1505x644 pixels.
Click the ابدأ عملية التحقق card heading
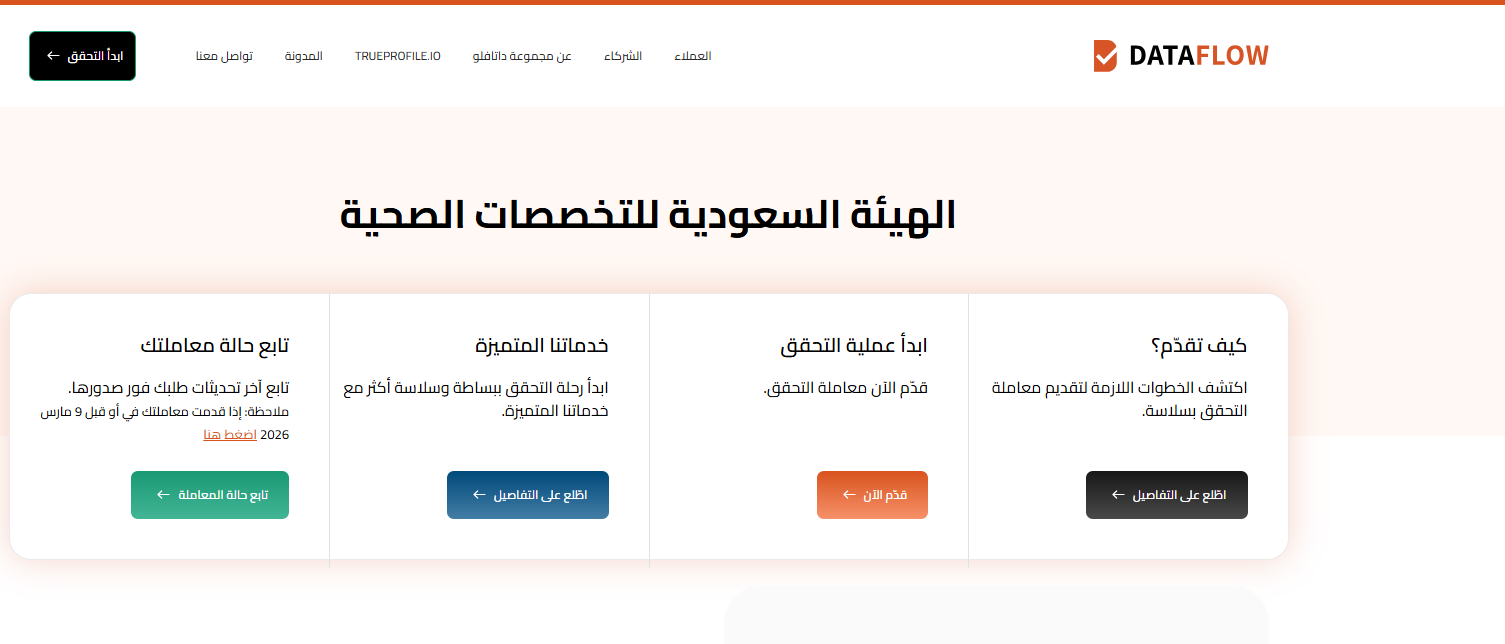(854, 346)
